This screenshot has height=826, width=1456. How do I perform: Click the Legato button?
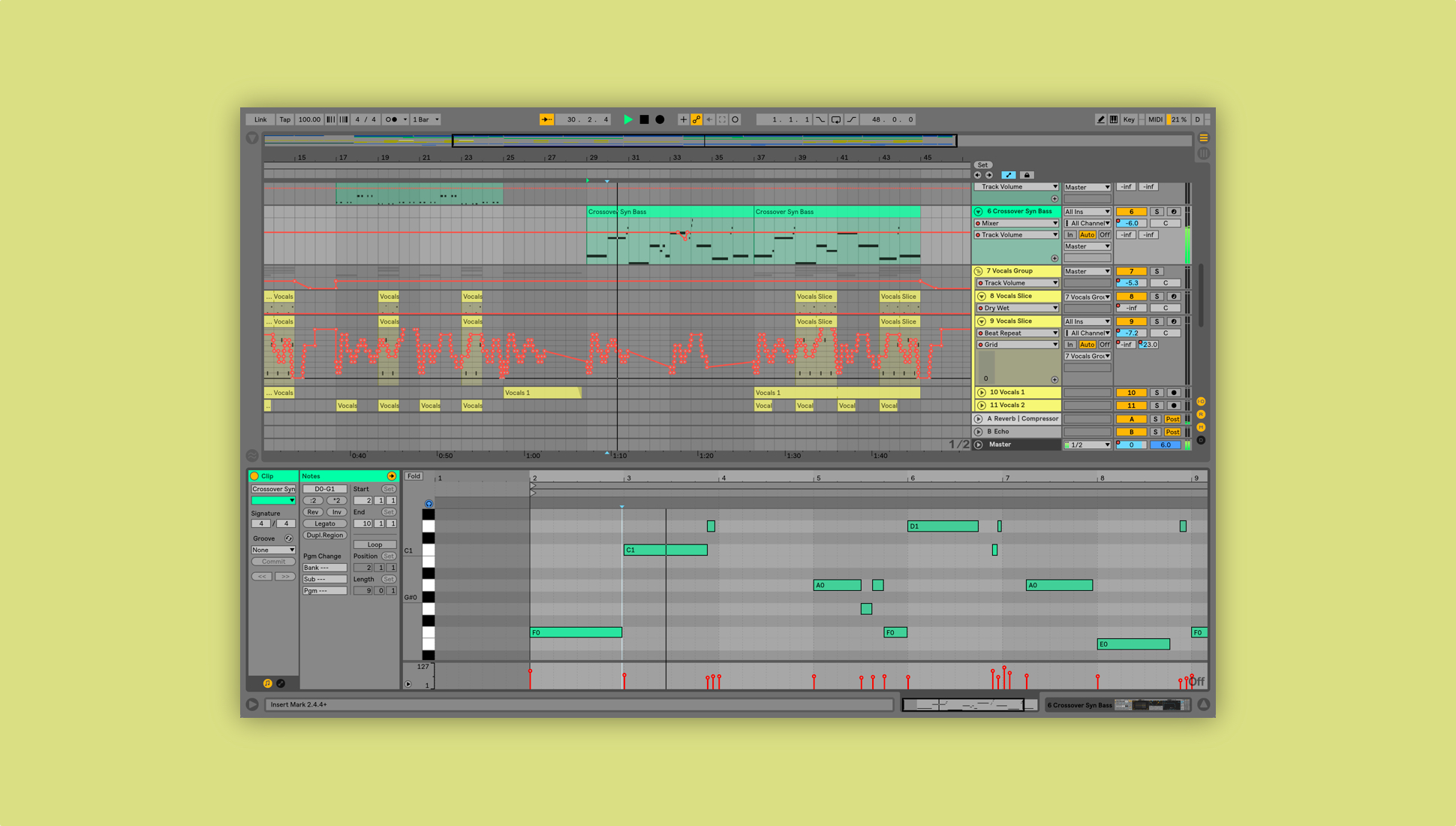pos(325,523)
